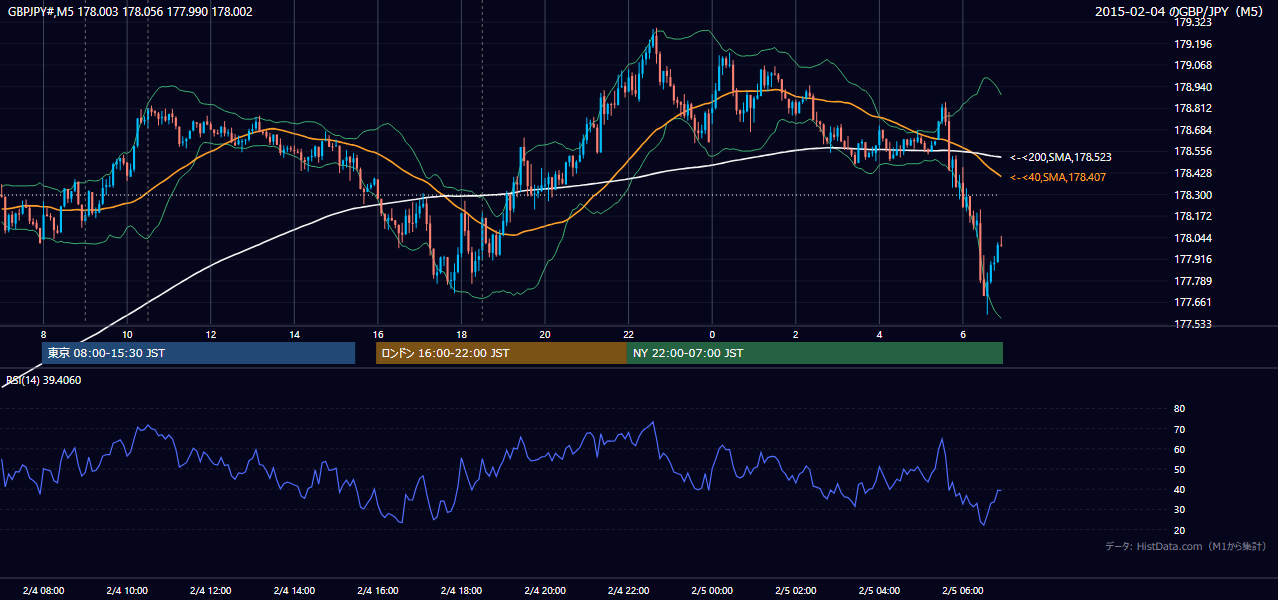Click RSI level 70 on the scale
The height and width of the screenshot is (600, 1278).
[1179, 429]
